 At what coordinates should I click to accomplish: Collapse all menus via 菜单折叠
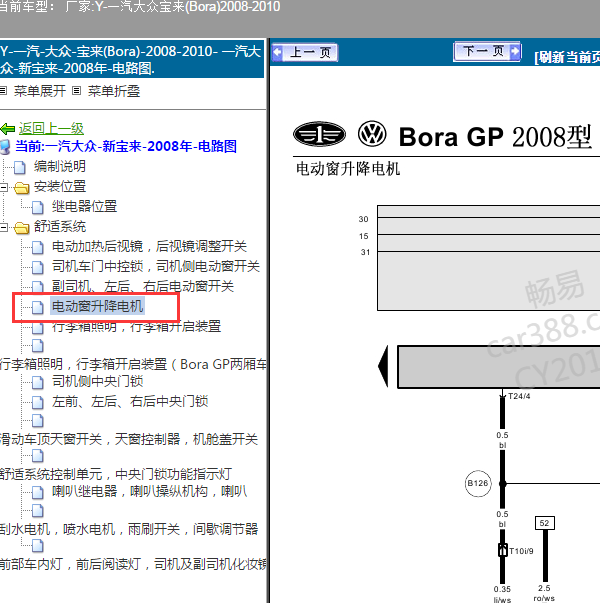[114, 91]
